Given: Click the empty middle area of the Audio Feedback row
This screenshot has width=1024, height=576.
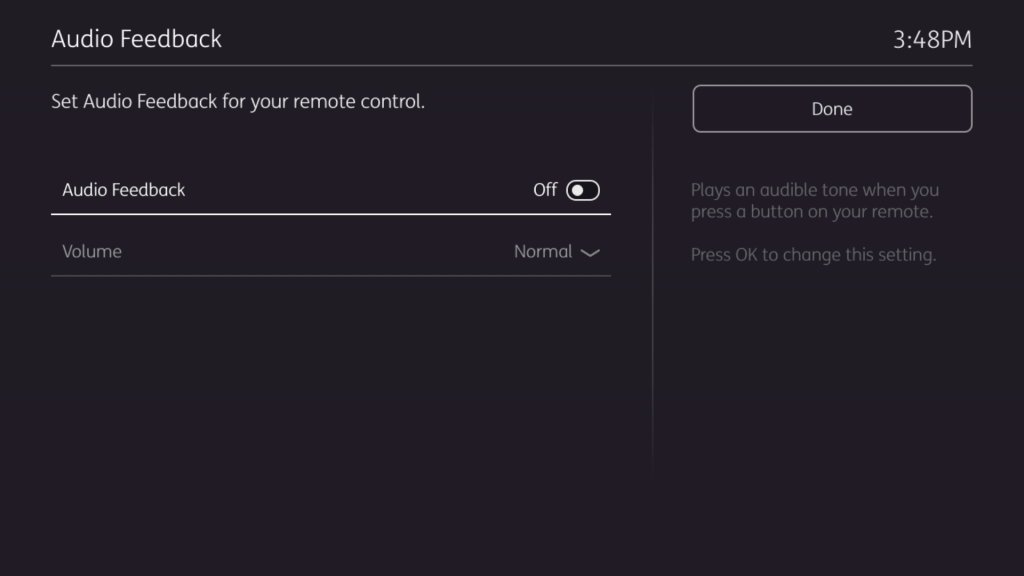Looking at the screenshot, I should click(350, 190).
